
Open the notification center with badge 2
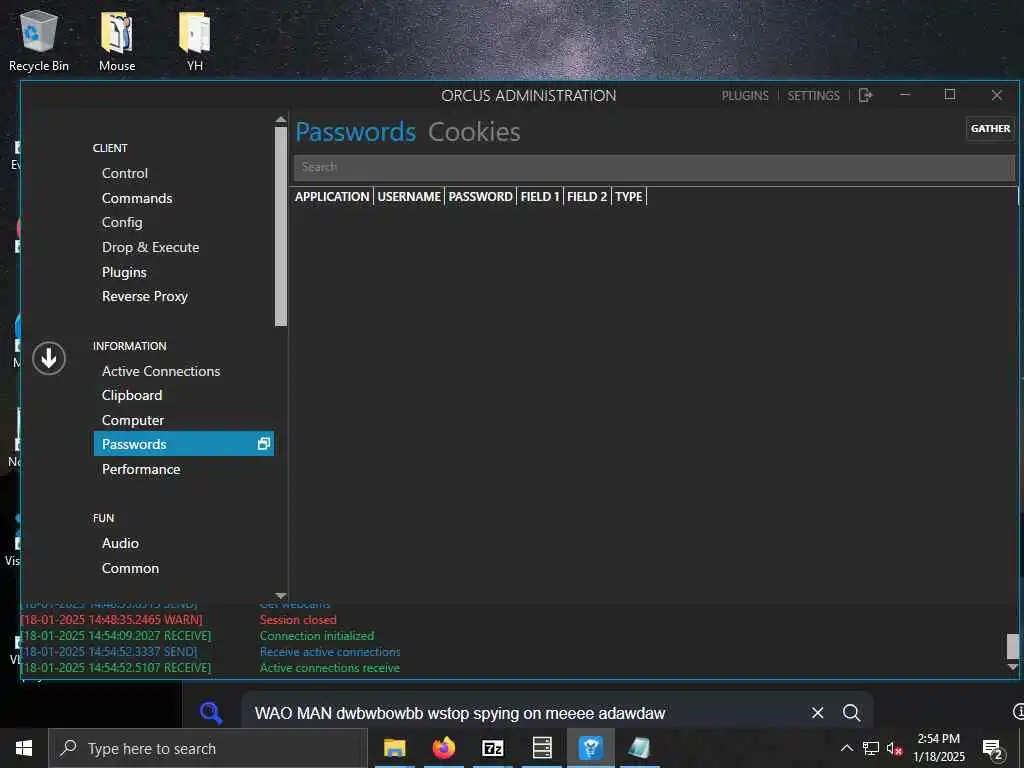click(x=993, y=749)
